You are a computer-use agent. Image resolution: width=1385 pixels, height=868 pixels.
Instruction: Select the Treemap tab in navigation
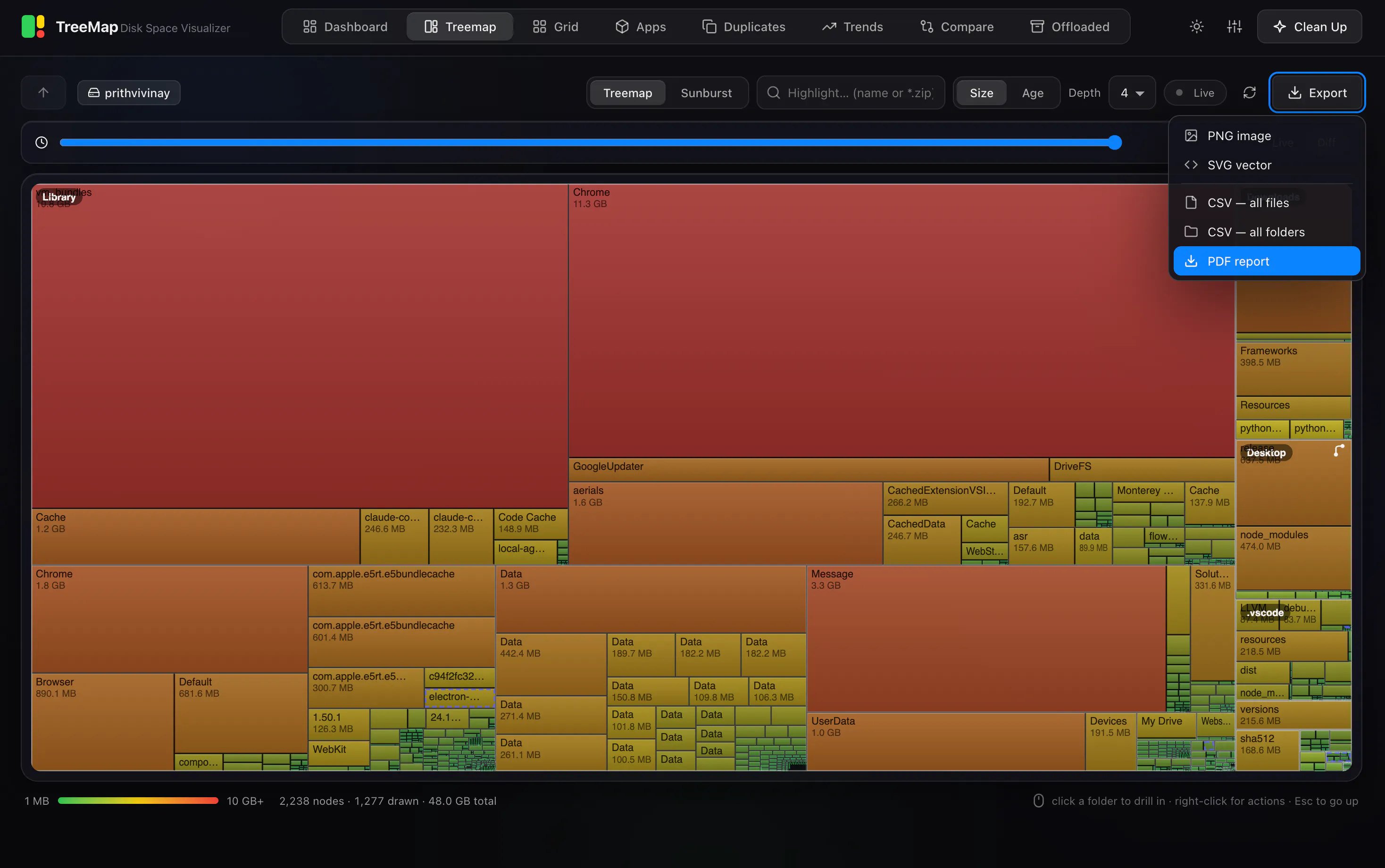tap(460, 26)
